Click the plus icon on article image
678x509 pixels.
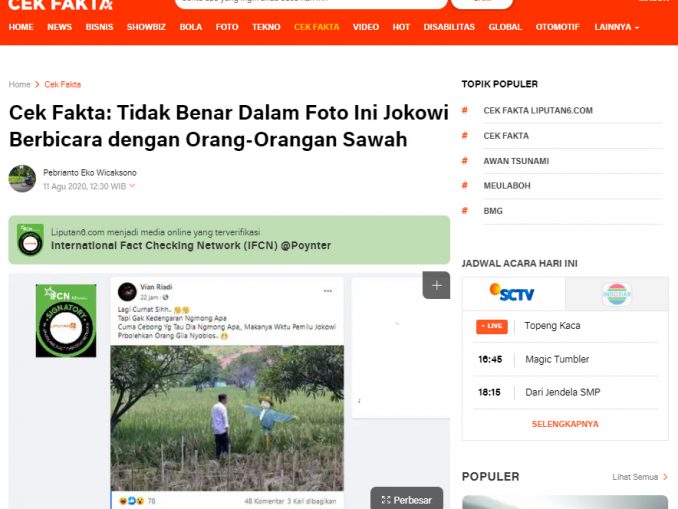[436, 285]
